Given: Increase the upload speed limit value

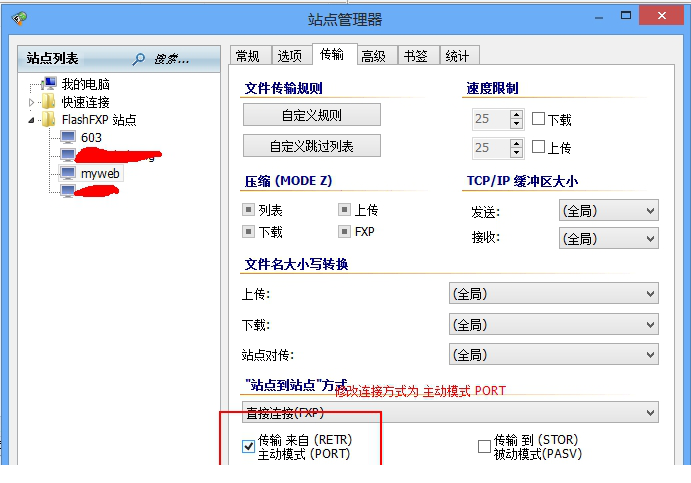Looking at the screenshot, I should [x=516, y=143].
